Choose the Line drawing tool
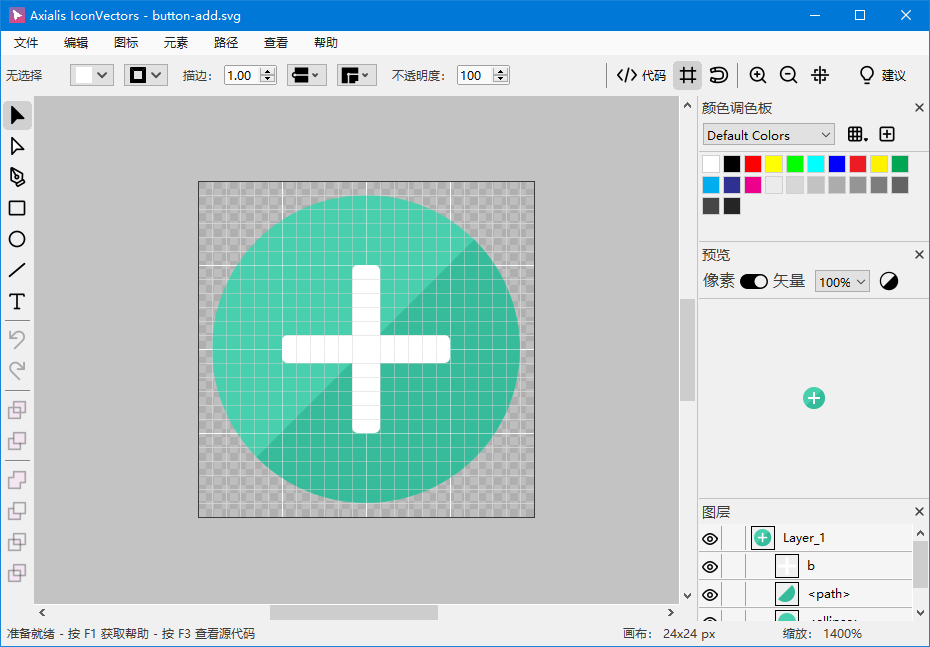Viewport: 930px width, 647px height. (17, 270)
